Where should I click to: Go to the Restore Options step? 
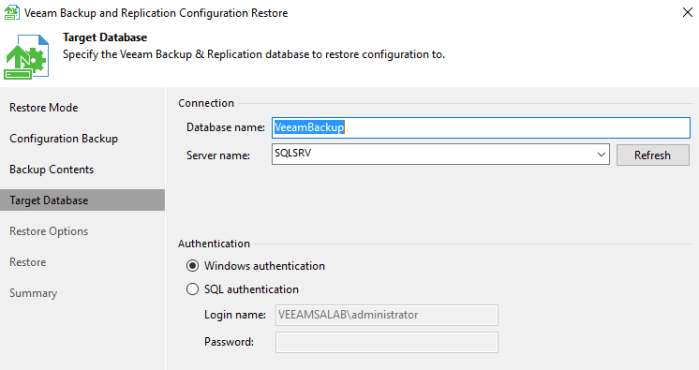pos(49,231)
